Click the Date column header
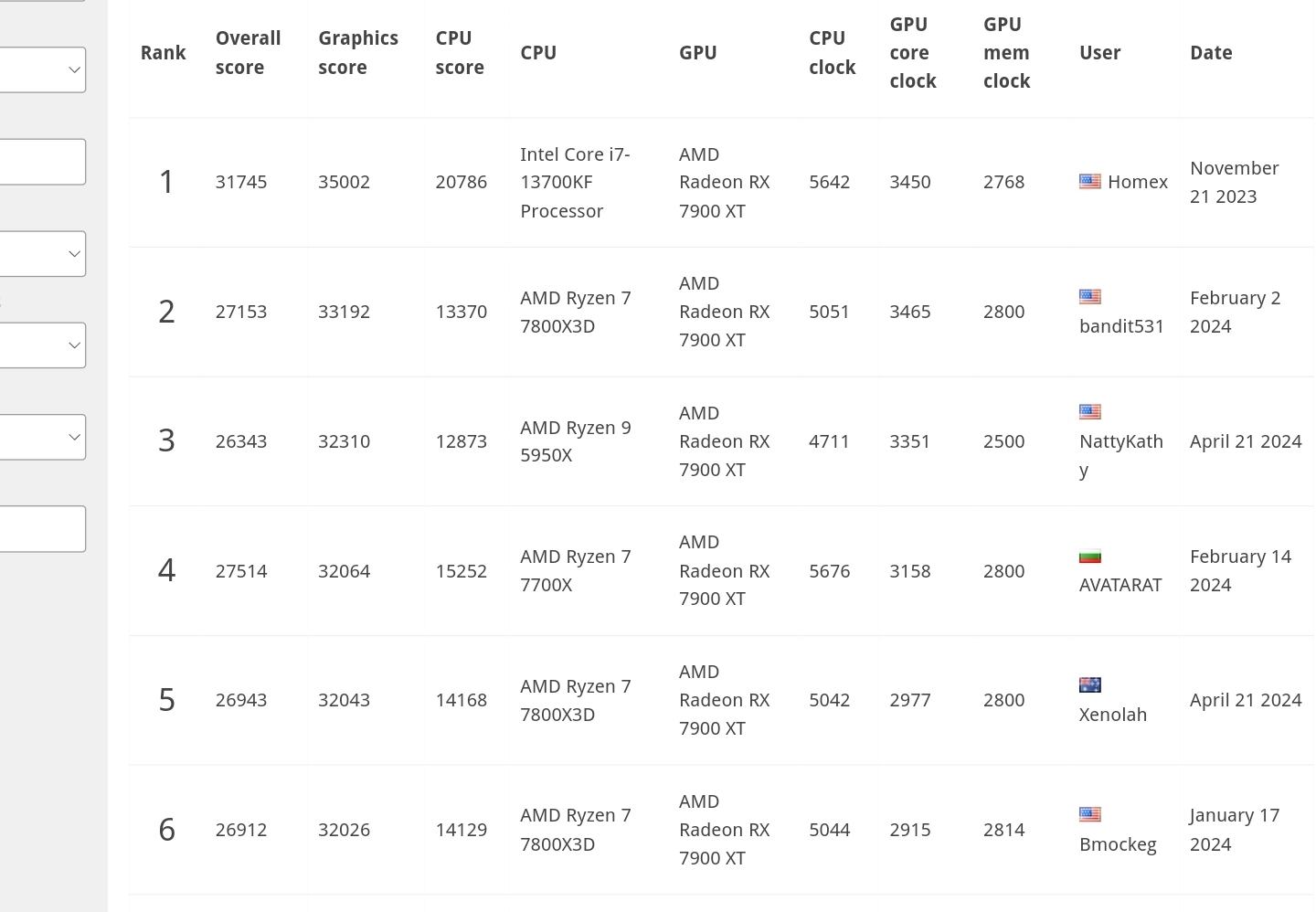 (x=1211, y=53)
